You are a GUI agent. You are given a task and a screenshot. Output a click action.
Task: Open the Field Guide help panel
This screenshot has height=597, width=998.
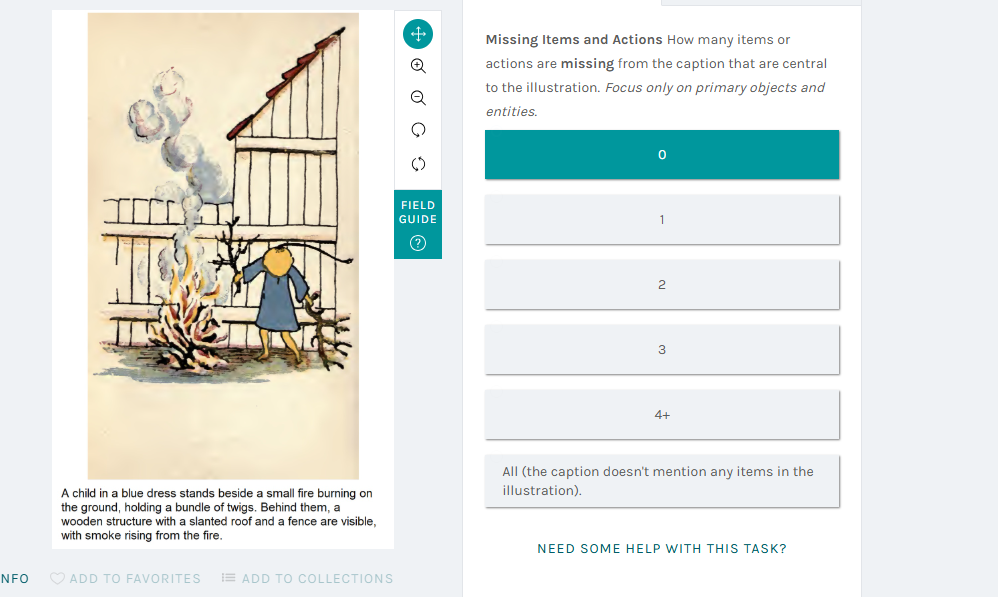click(418, 224)
